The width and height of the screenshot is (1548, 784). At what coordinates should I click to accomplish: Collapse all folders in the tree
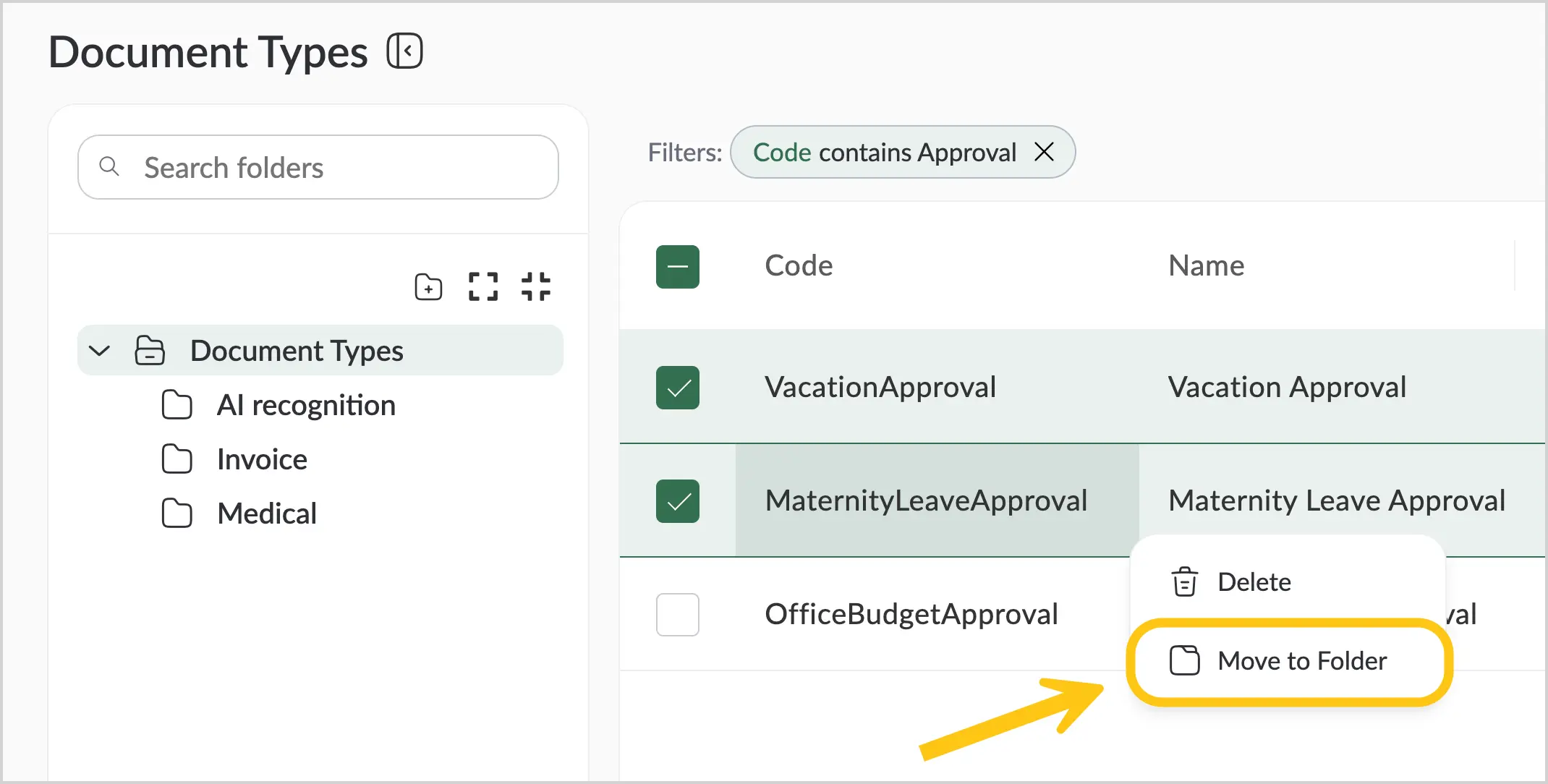[x=536, y=286]
